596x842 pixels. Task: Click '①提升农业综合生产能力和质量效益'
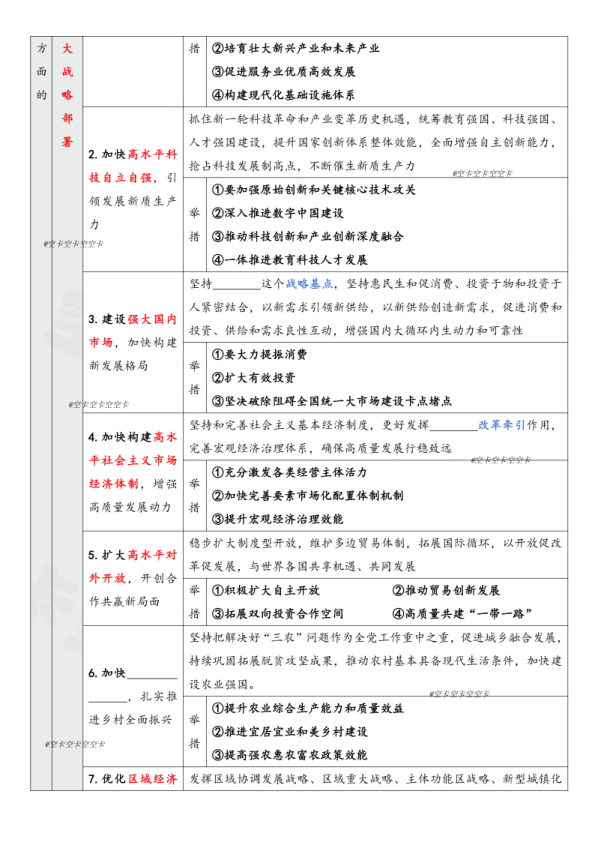click(307, 708)
